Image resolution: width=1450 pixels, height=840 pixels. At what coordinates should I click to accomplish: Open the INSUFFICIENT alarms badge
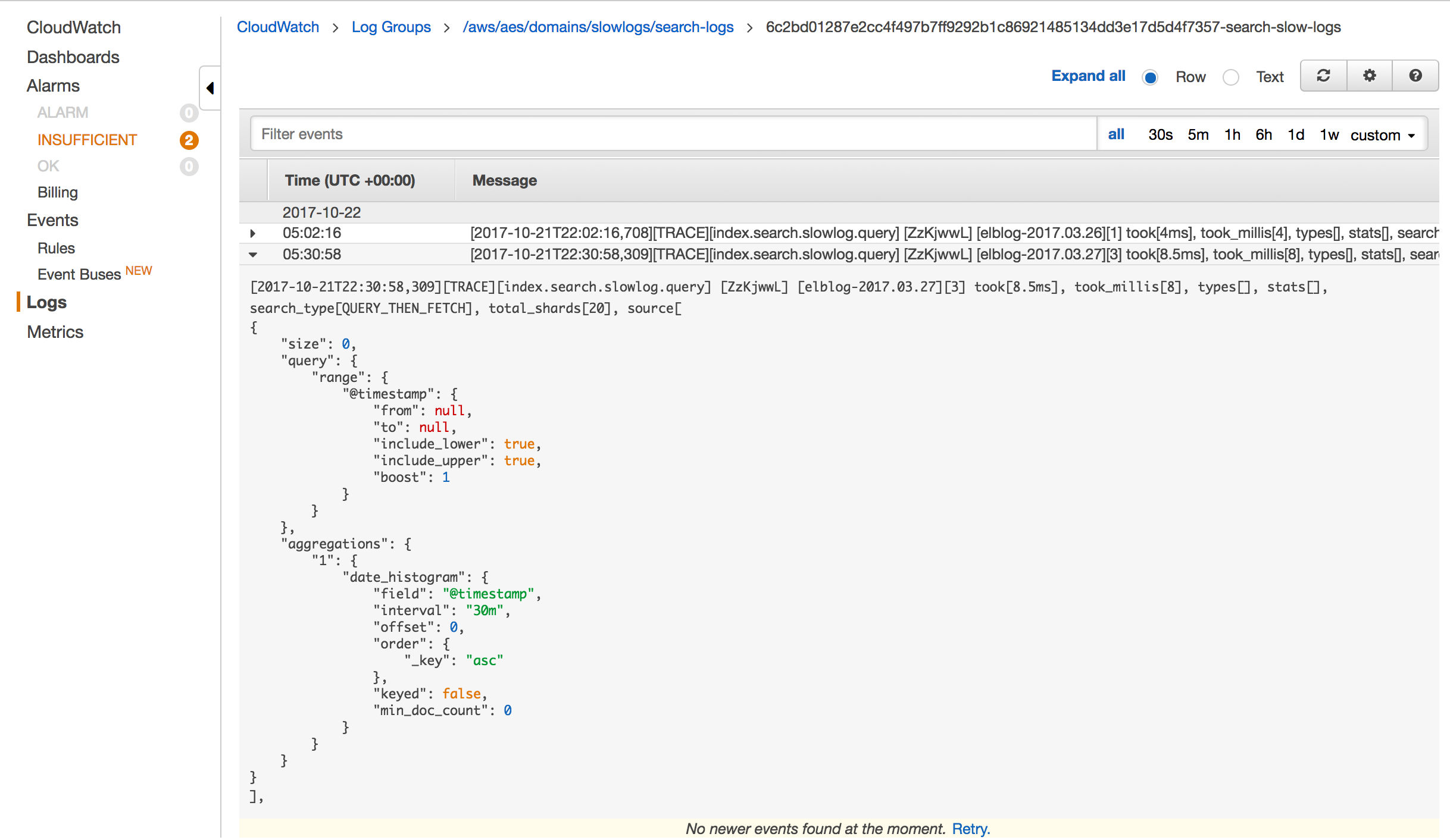coord(188,139)
